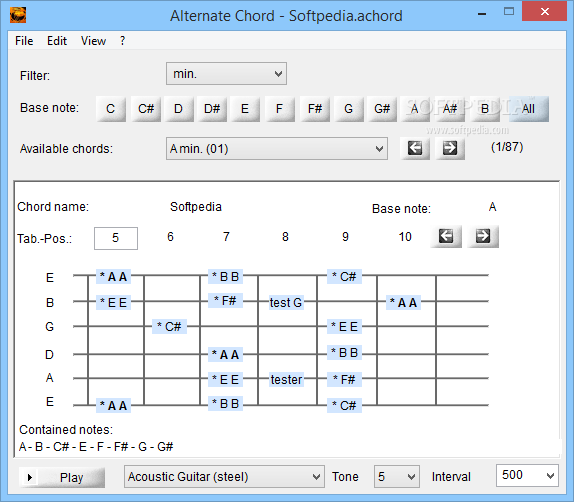Image resolution: width=574 pixels, height=502 pixels.
Task: Click * C# on low E string
Action: pyautogui.click(x=344, y=405)
